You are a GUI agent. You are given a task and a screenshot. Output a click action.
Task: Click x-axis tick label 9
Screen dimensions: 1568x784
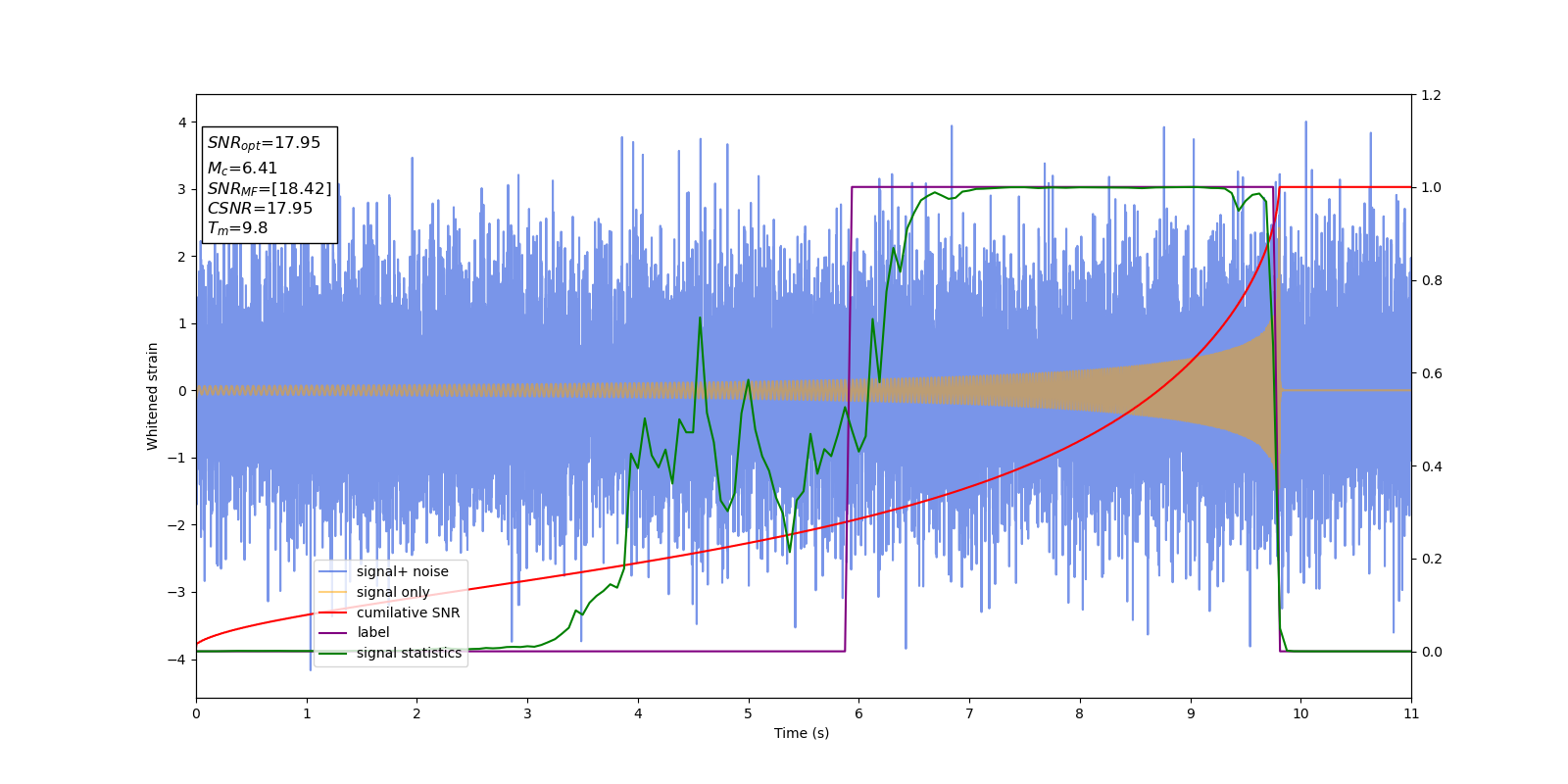pyautogui.click(x=1191, y=713)
